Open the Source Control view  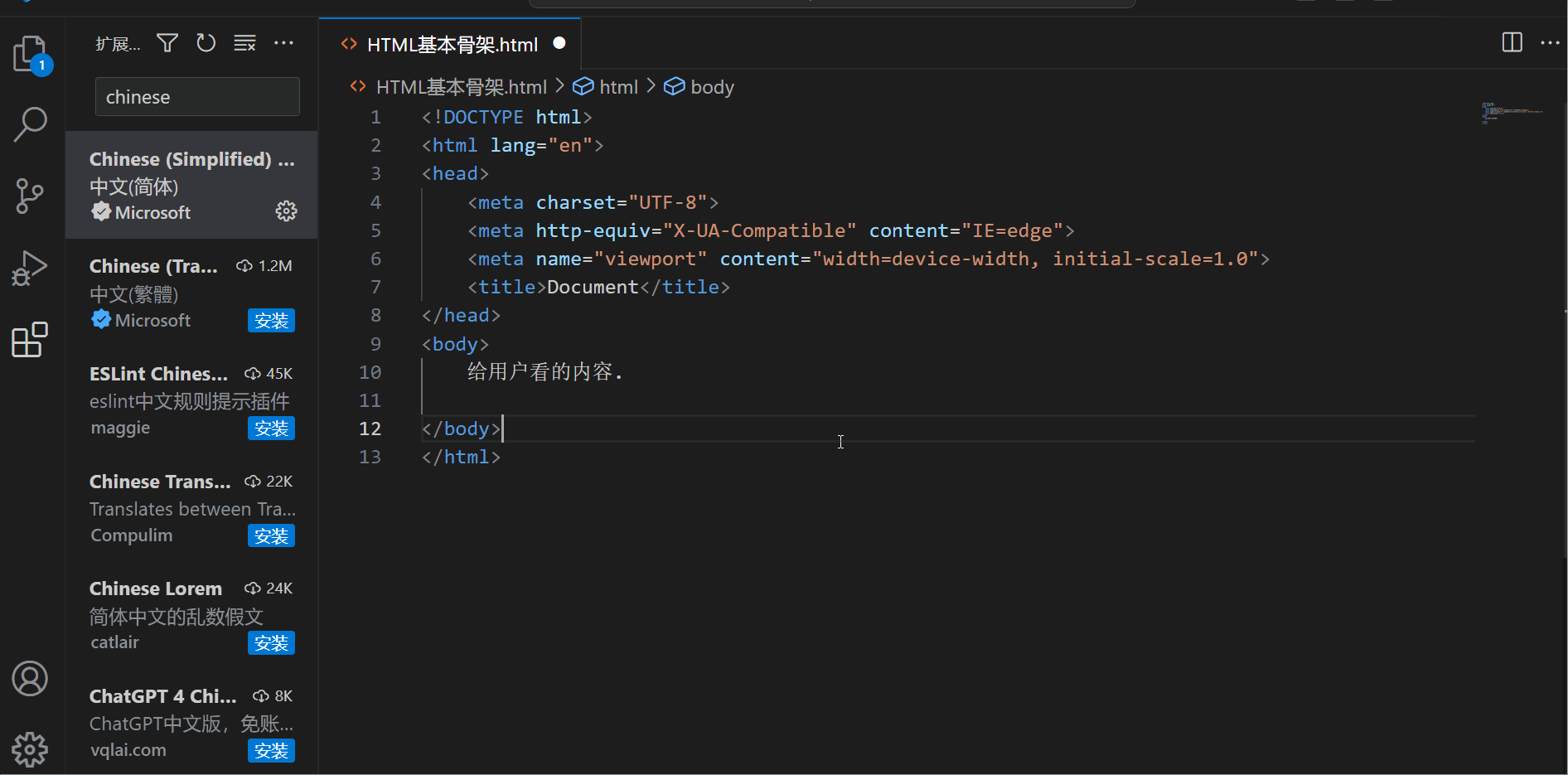coord(29,196)
